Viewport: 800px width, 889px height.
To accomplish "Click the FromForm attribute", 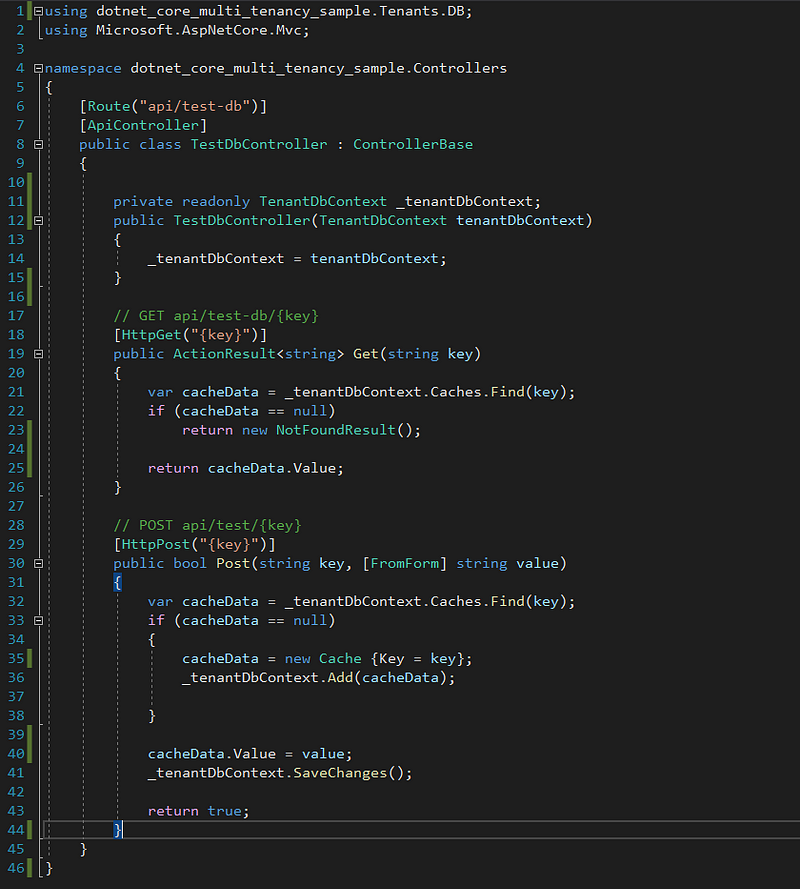I will coord(404,564).
